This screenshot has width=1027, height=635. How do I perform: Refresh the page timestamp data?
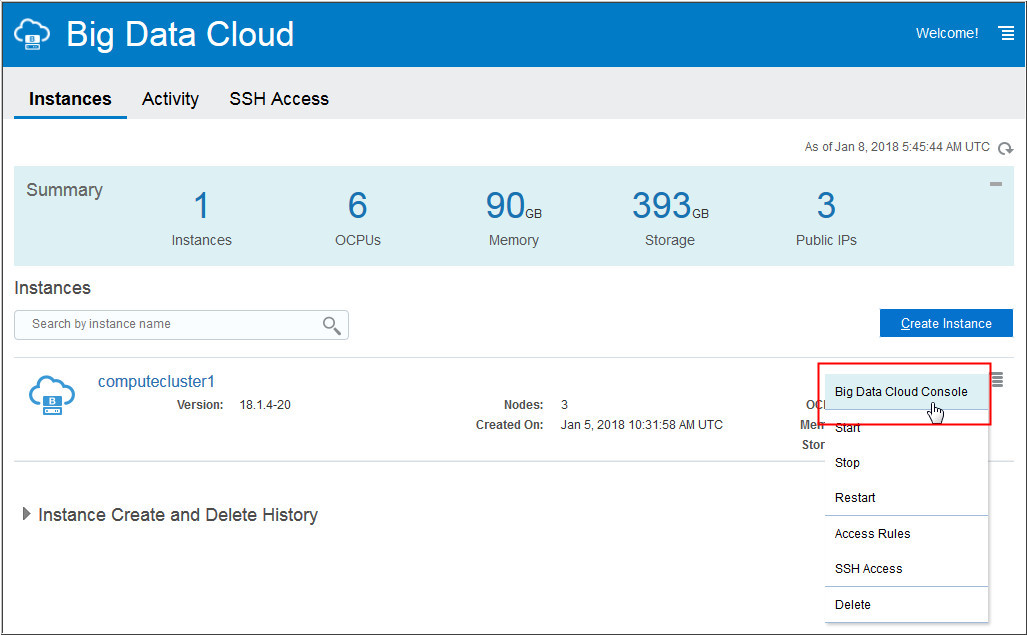tap(1005, 147)
